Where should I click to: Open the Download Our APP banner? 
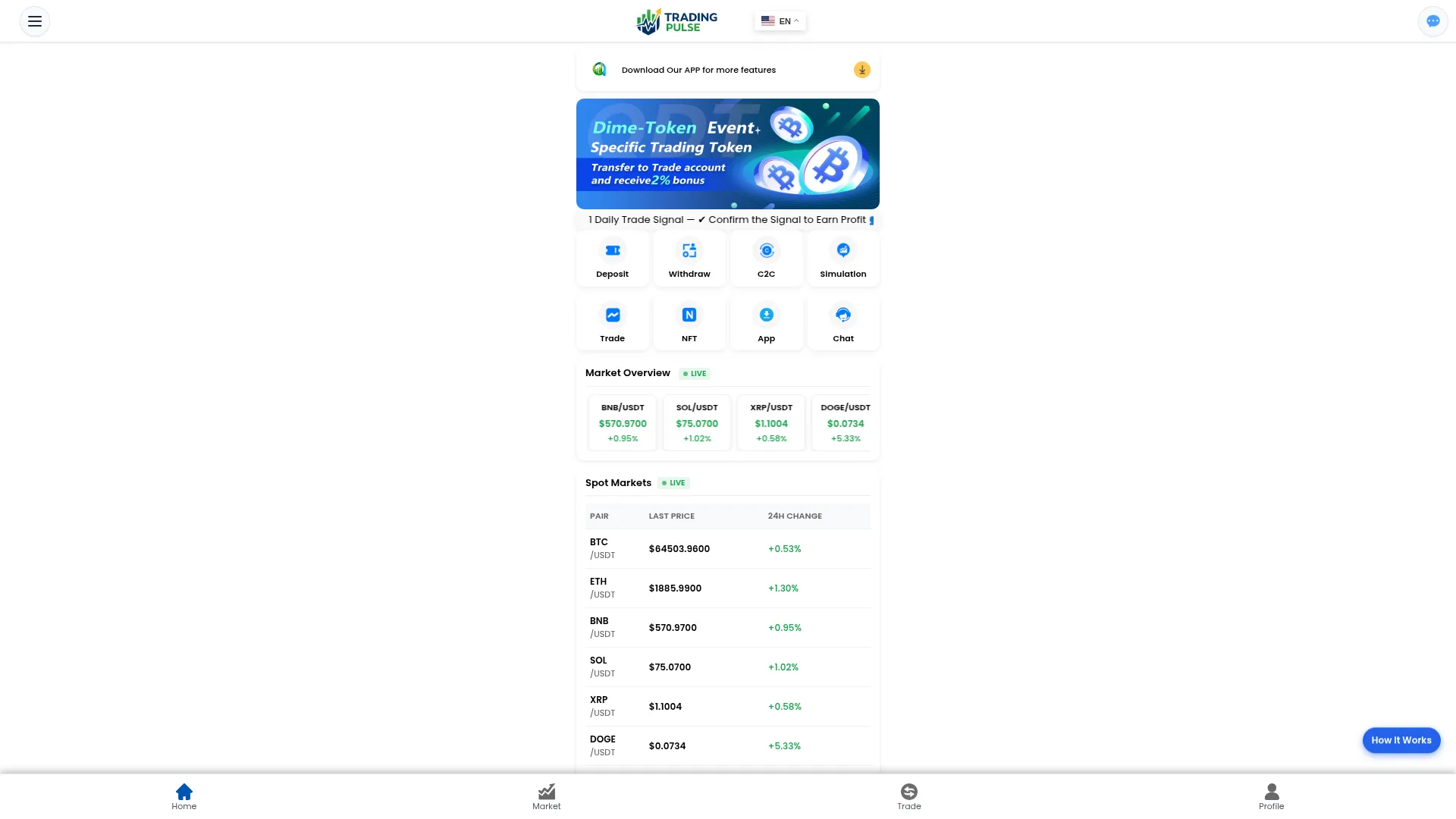coord(728,70)
